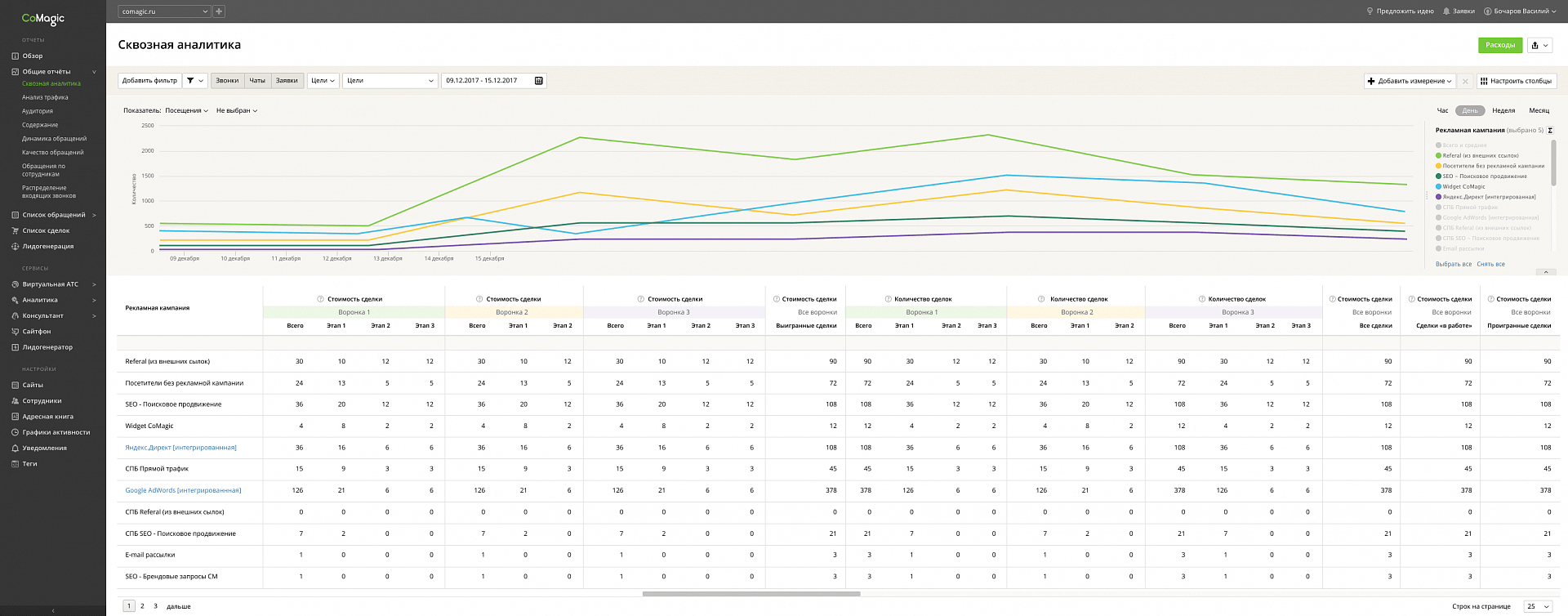Screen dimensions: 1568x616
Task: Click the sigma summary icon in legend
Action: tap(1550, 131)
